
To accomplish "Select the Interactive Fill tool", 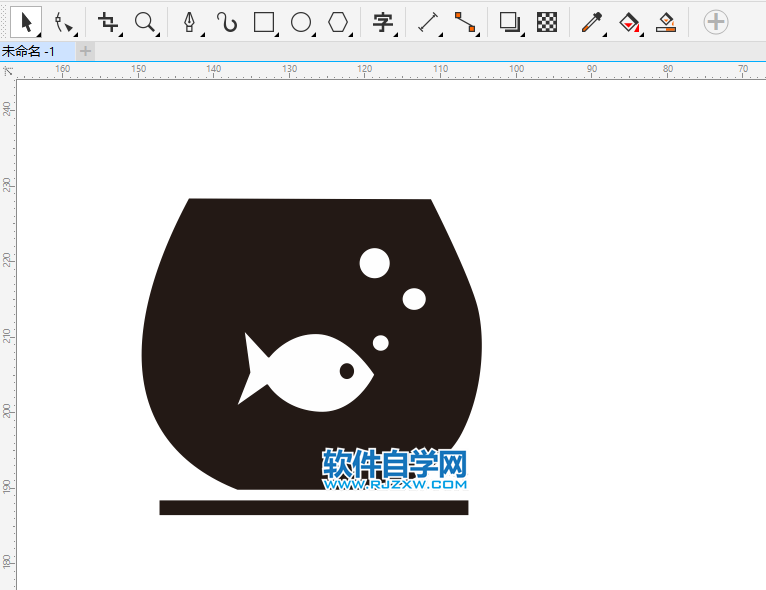I will (x=629, y=22).
